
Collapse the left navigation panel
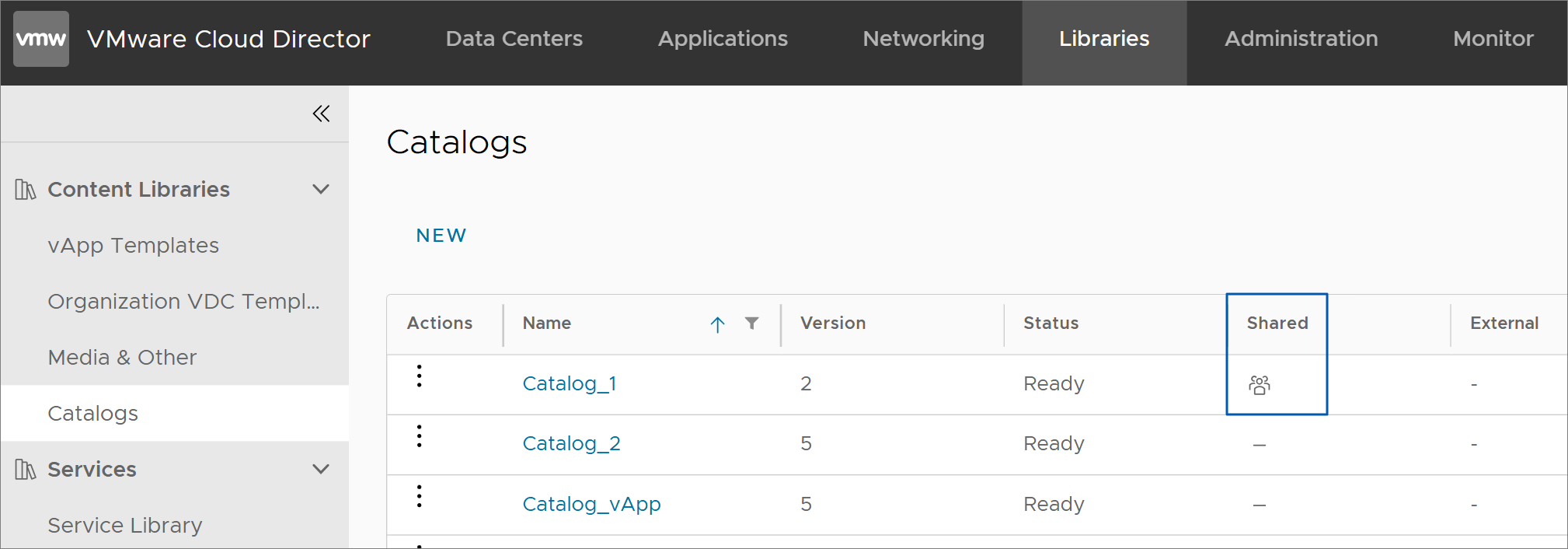(x=321, y=114)
